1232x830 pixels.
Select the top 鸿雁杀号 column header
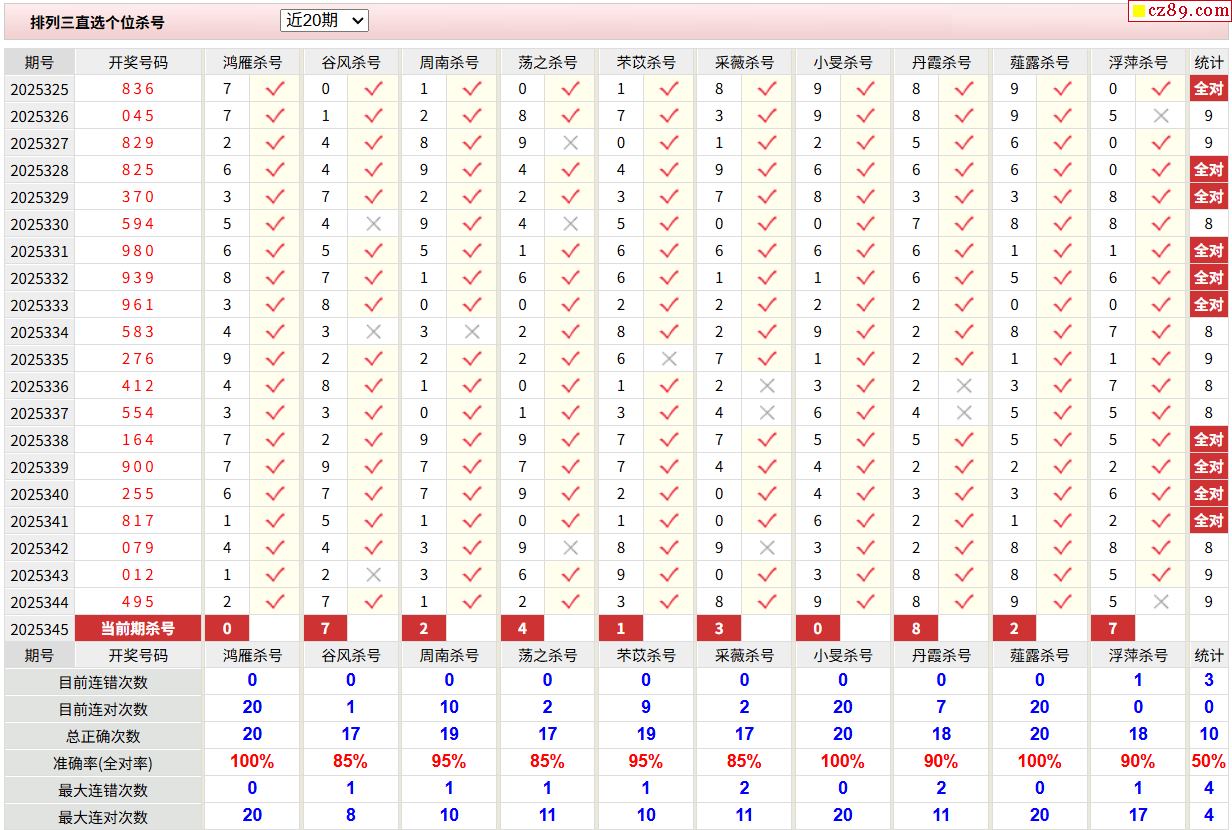[252, 62]
